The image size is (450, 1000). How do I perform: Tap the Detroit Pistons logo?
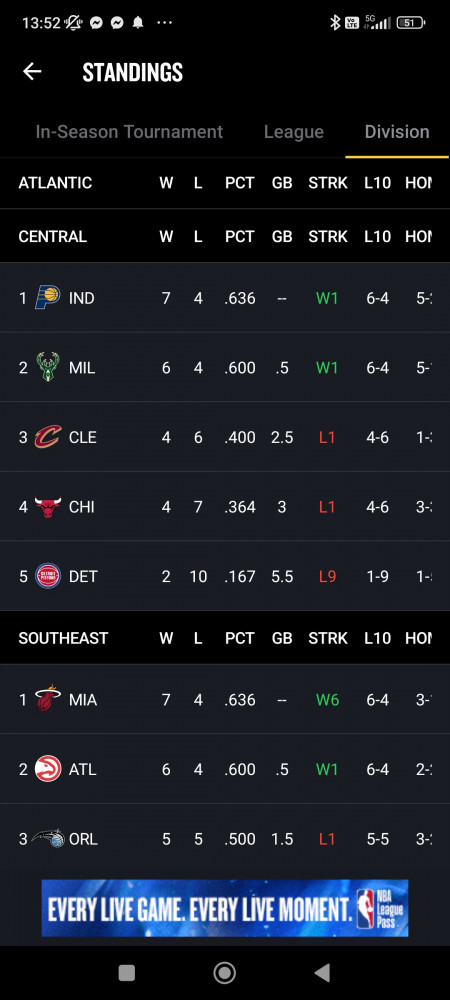point(48,577)
